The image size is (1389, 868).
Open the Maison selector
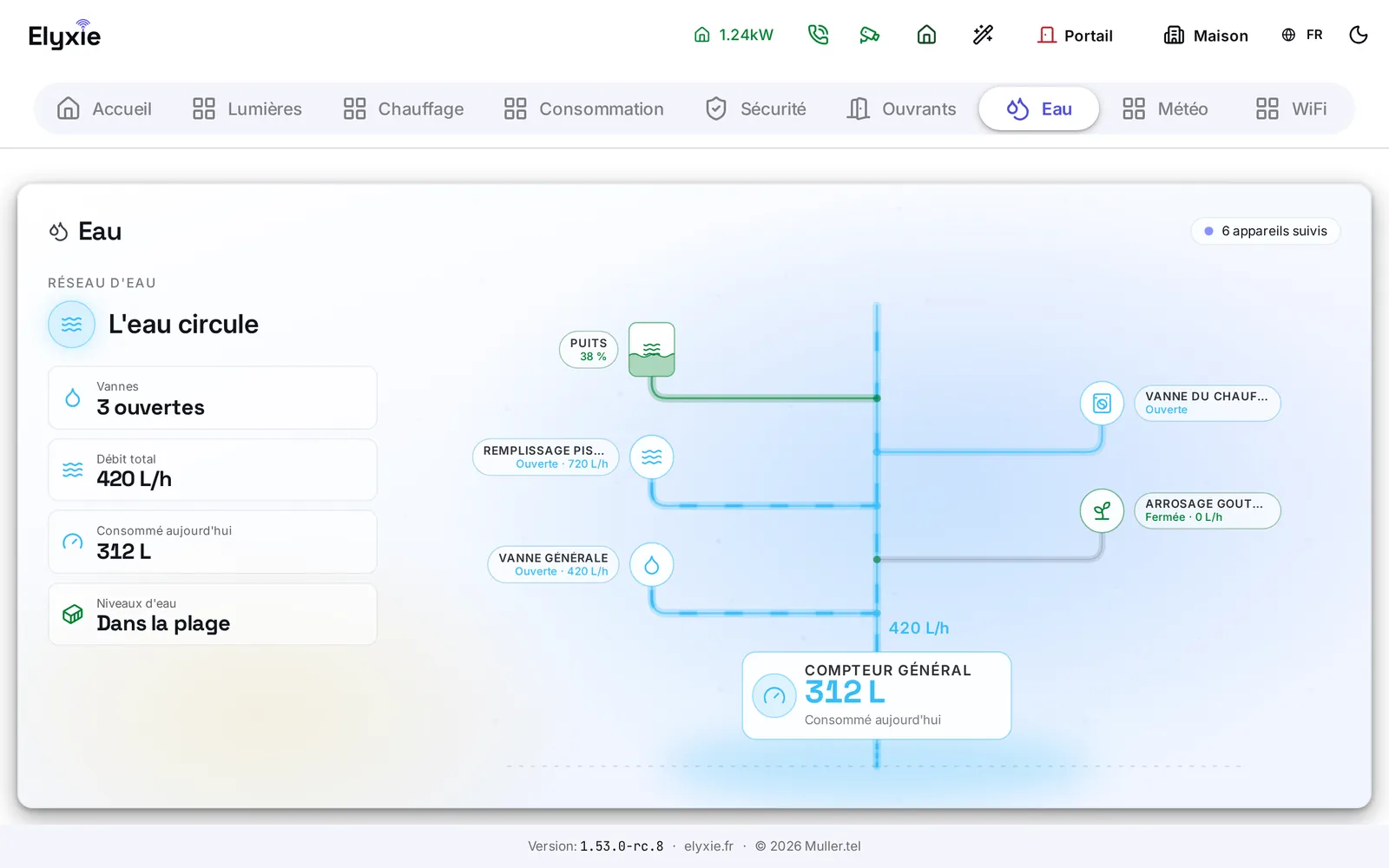coord(1206,36)
